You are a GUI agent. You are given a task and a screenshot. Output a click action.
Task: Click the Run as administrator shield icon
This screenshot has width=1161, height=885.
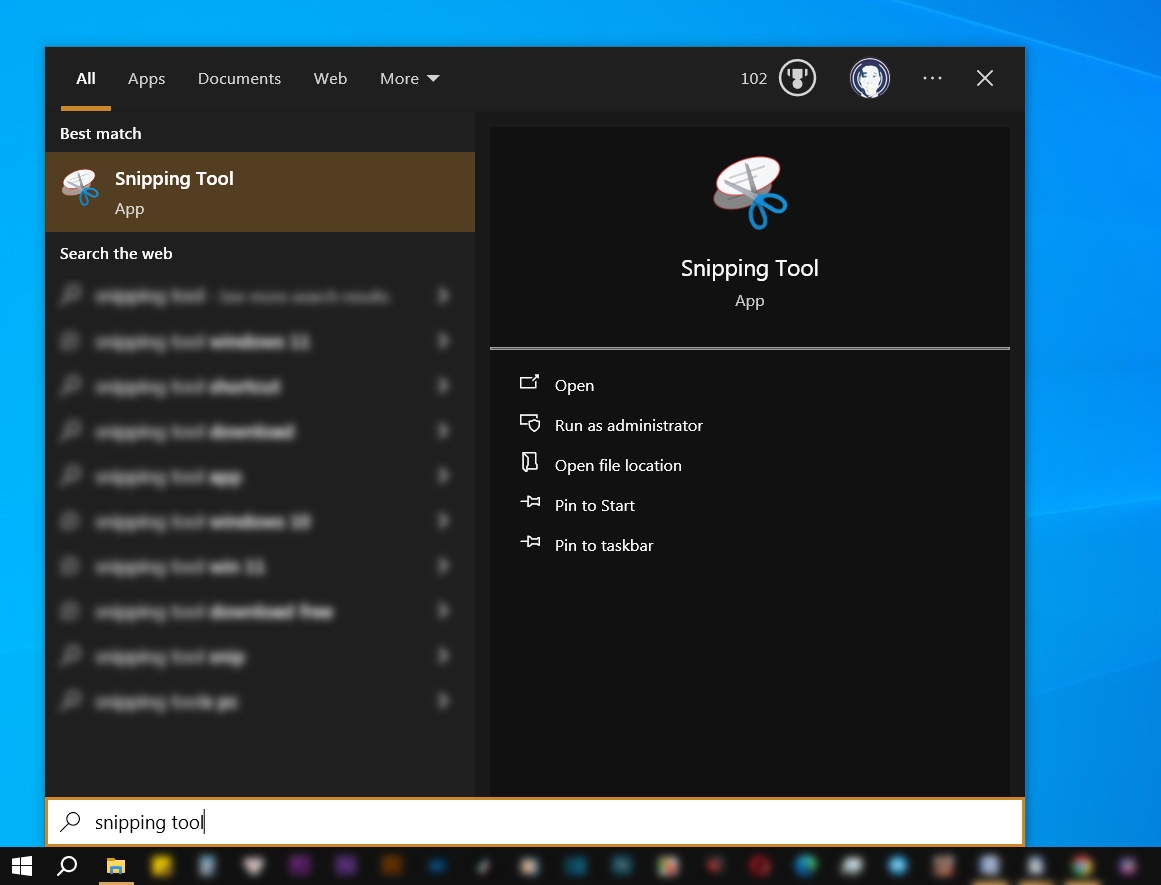coord(531,423)
